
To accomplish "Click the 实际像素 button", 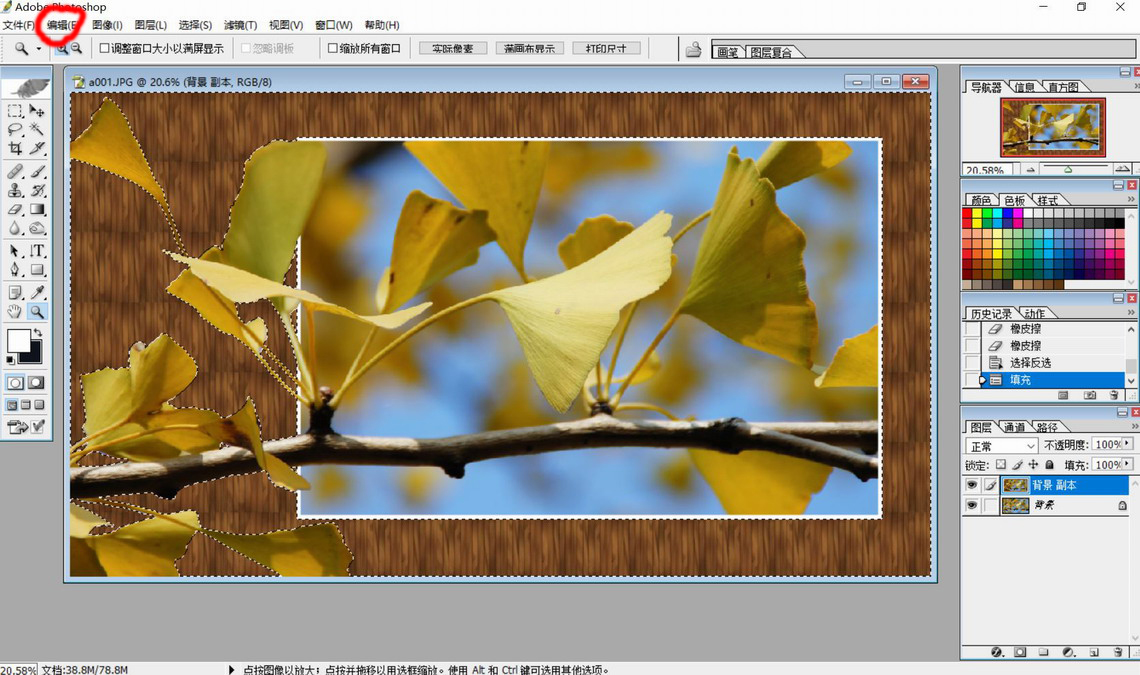I will 452,48.
